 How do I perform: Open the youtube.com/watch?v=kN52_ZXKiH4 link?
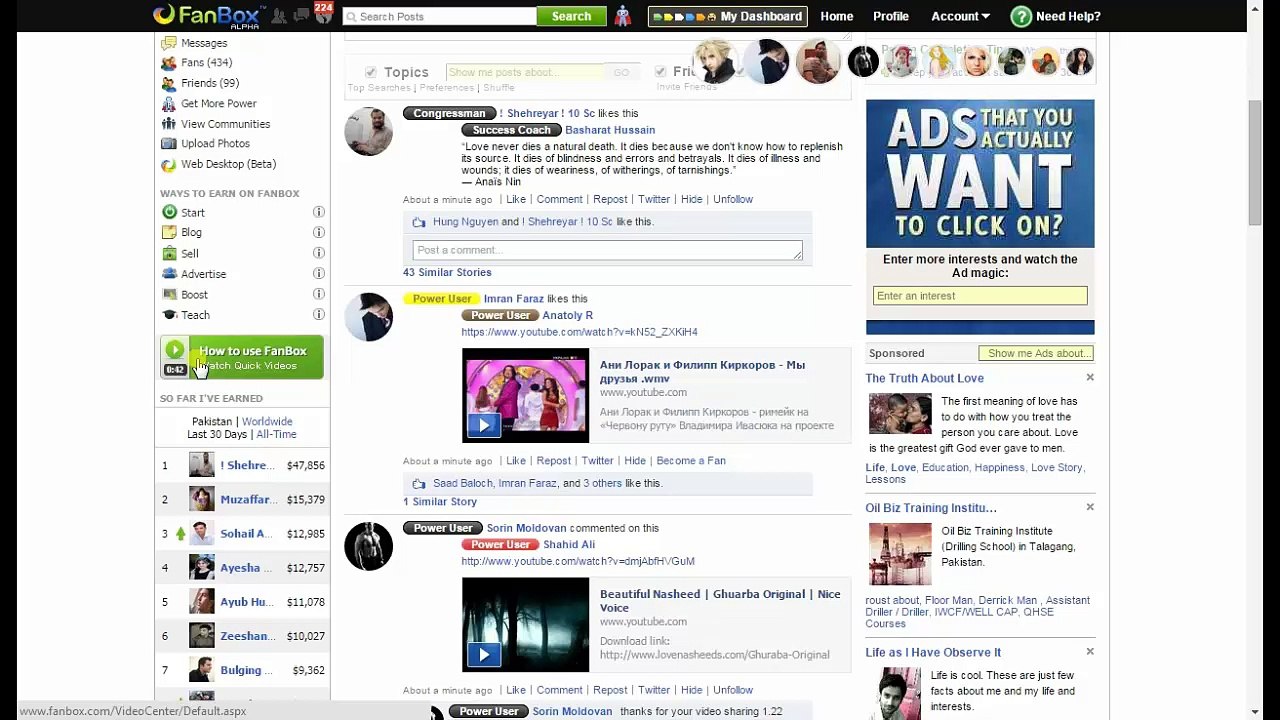579,332
